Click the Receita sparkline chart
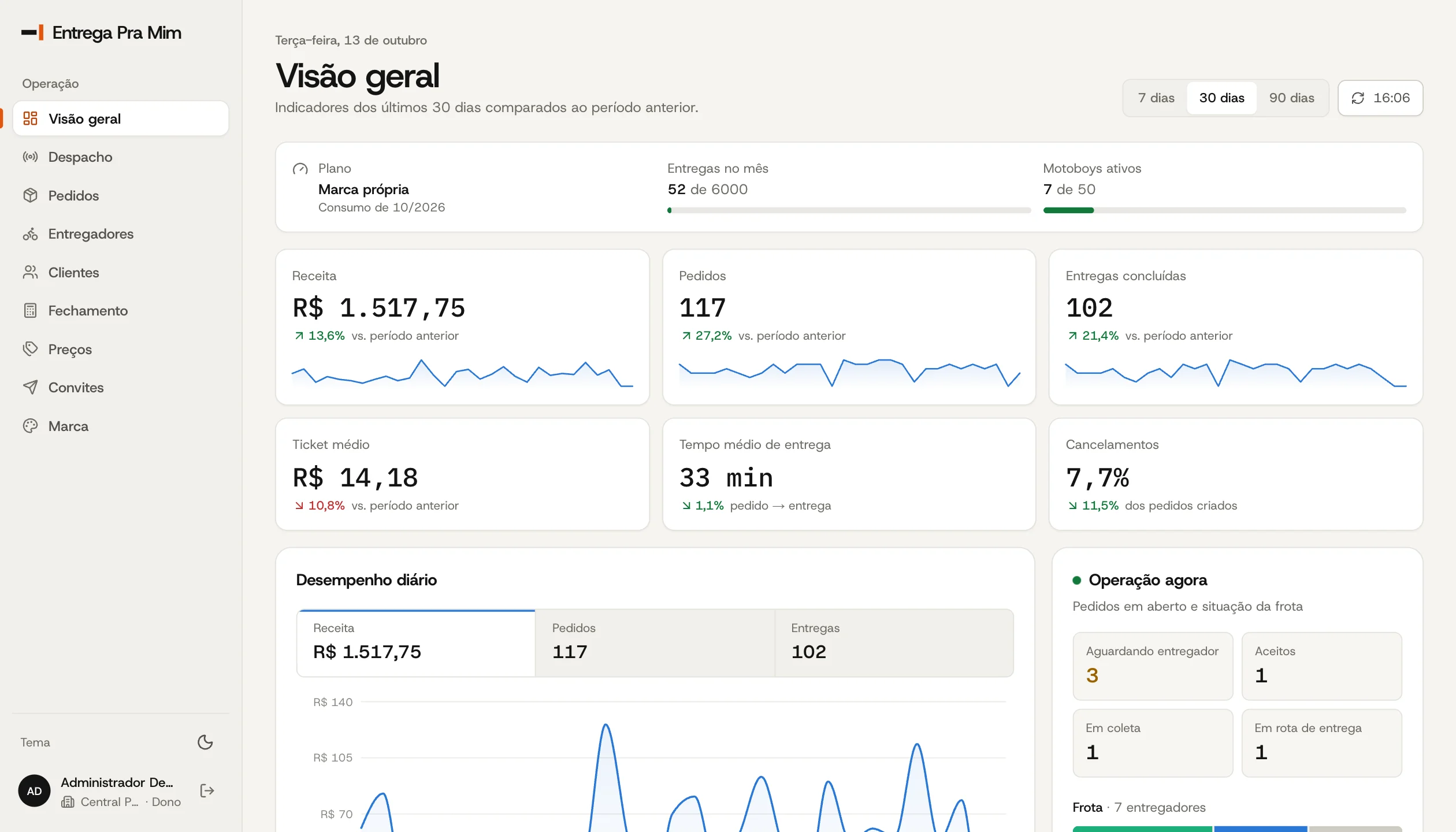Screen dimensions: 1456x832 point(462,373)
